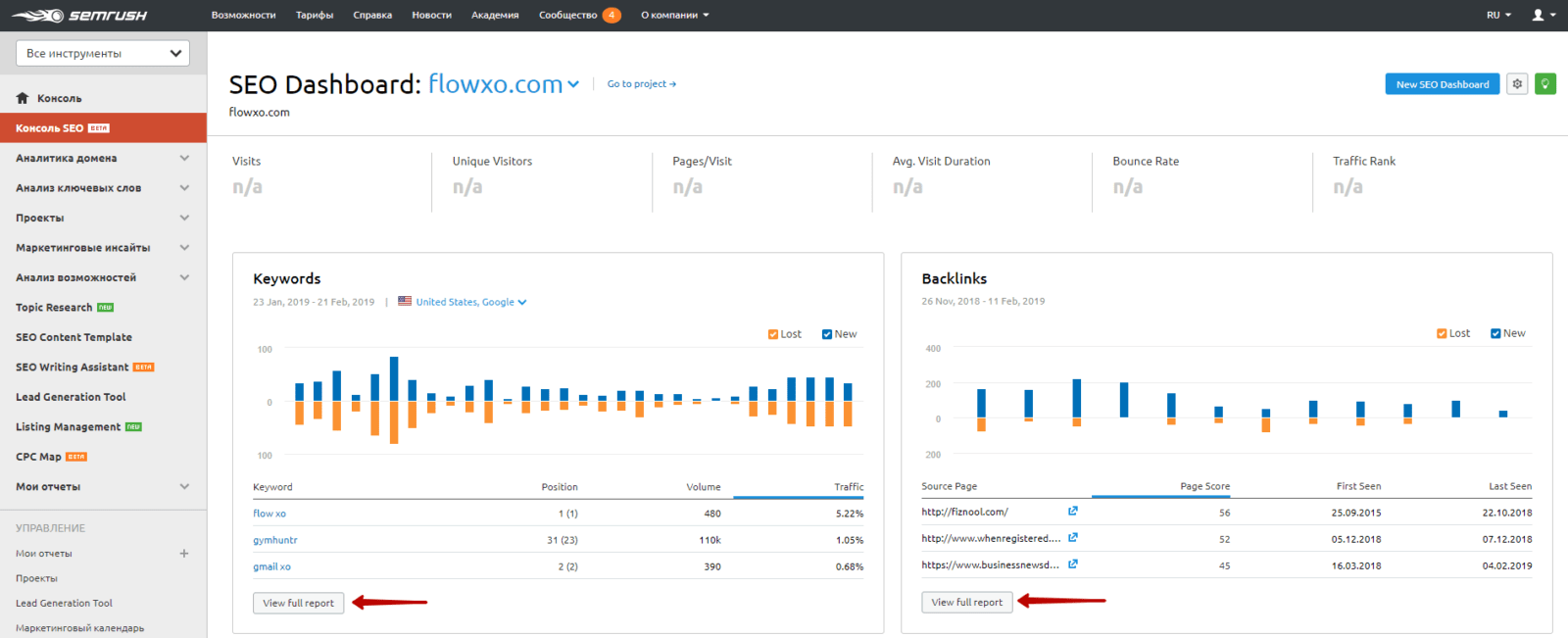This screenshot has width=1568, height=638.
Task: Open fiznool.com external link icon
Action: coord(1073,511)
